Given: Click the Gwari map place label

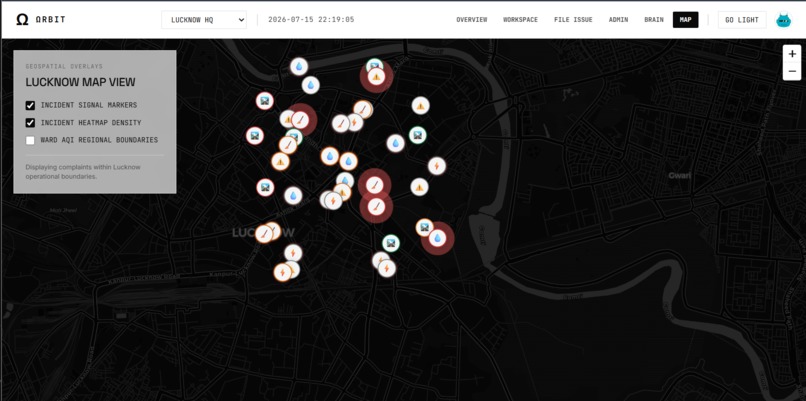Looking at the screenshot, I should pos(680,175).
